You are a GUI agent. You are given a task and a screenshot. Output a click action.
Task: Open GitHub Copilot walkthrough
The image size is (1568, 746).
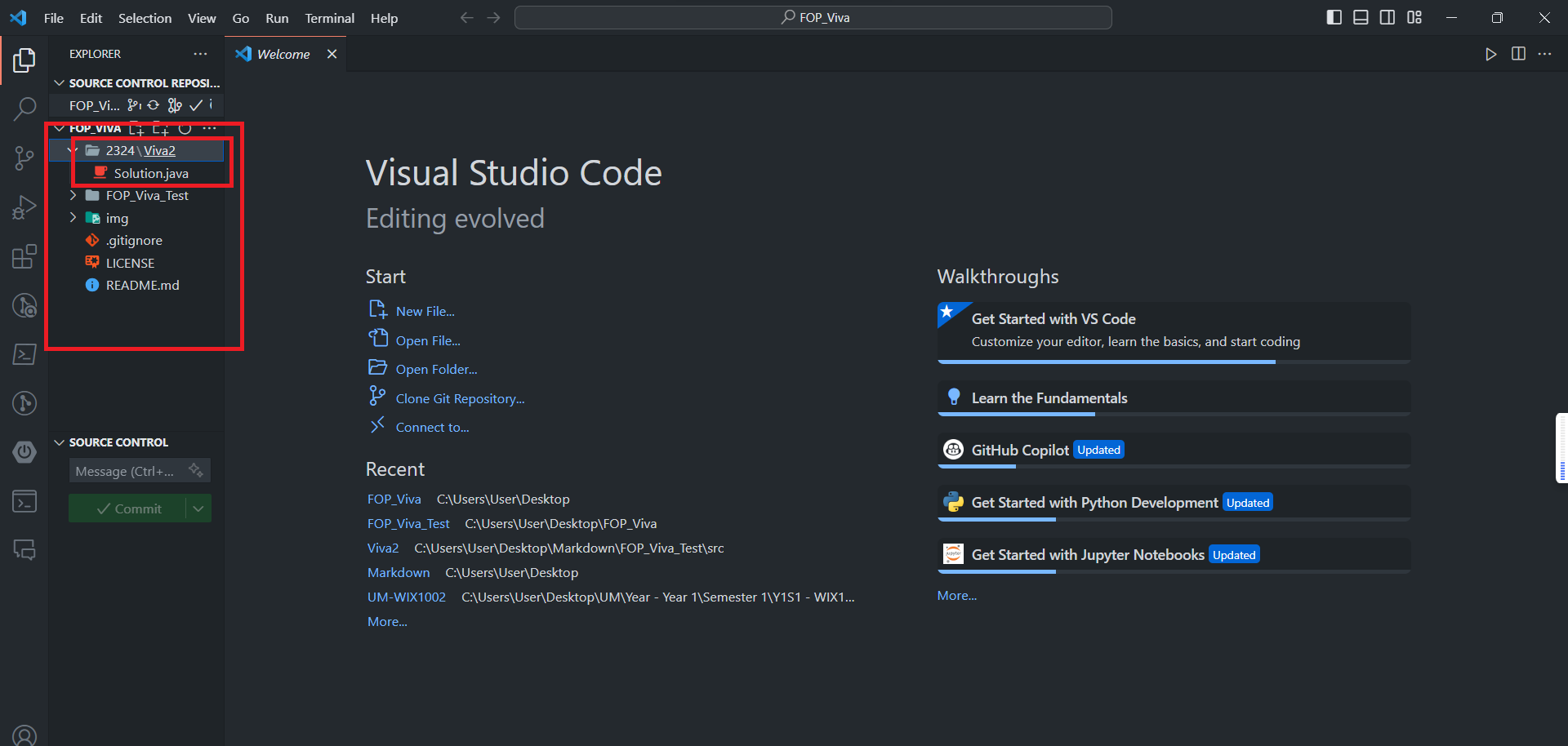click(x=1174, y=450)
